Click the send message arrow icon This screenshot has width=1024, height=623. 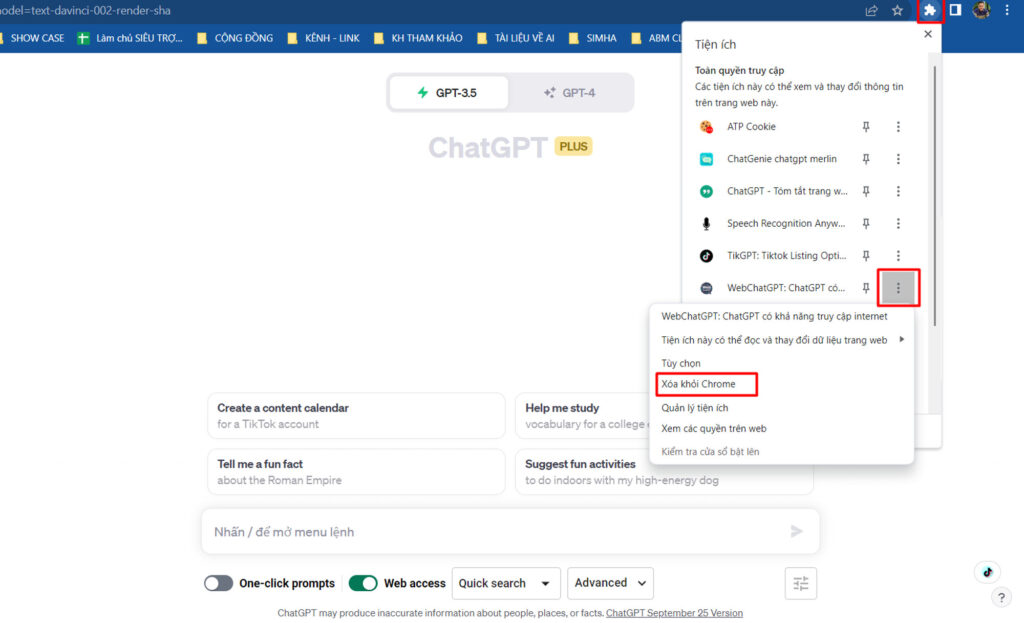796,531
